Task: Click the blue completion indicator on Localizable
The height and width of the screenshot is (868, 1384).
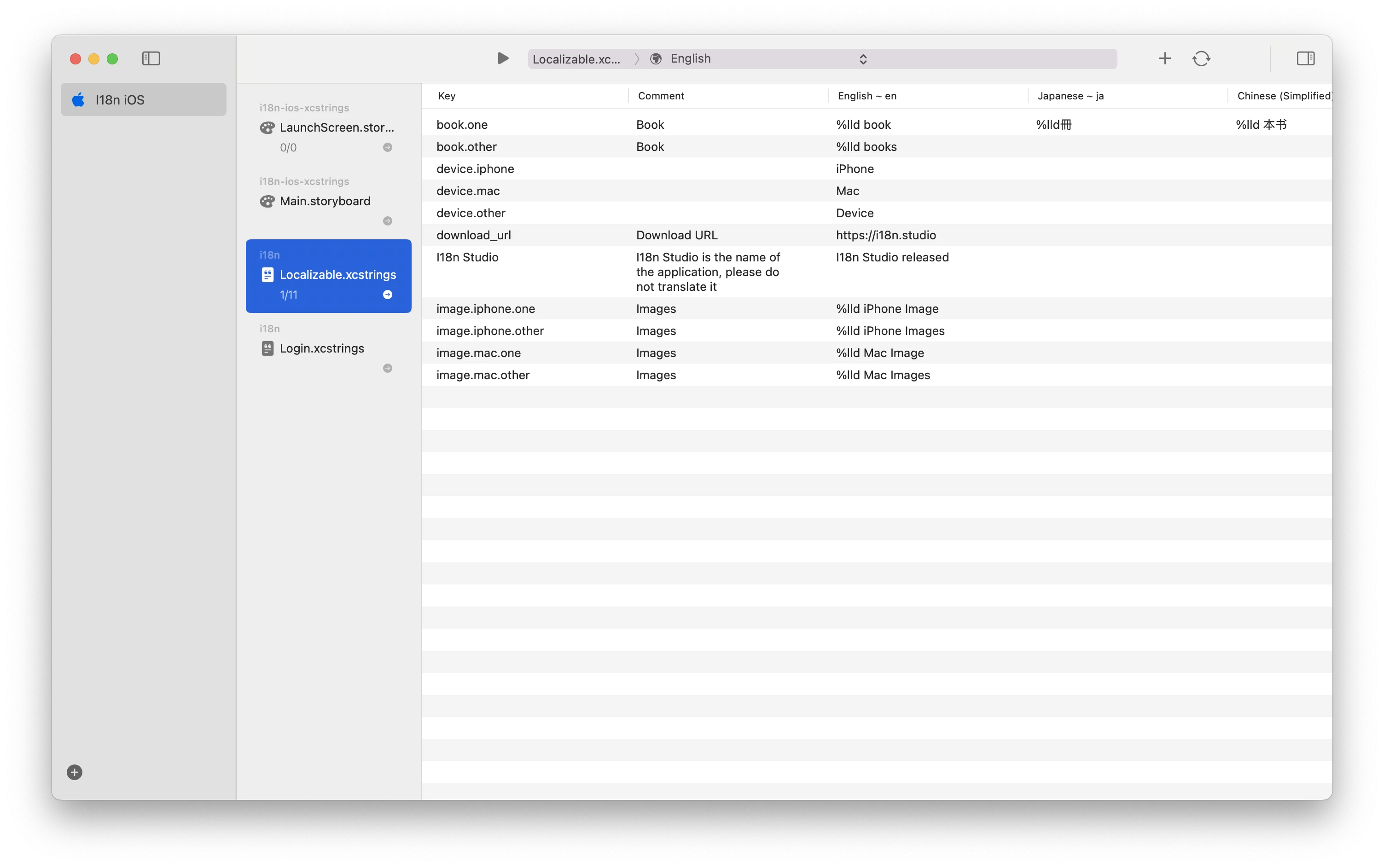Action: pos(388,294)
